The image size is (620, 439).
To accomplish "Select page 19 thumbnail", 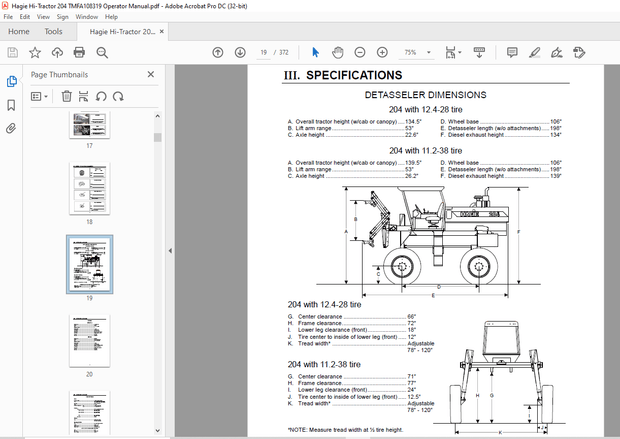I will coord(90,264).
